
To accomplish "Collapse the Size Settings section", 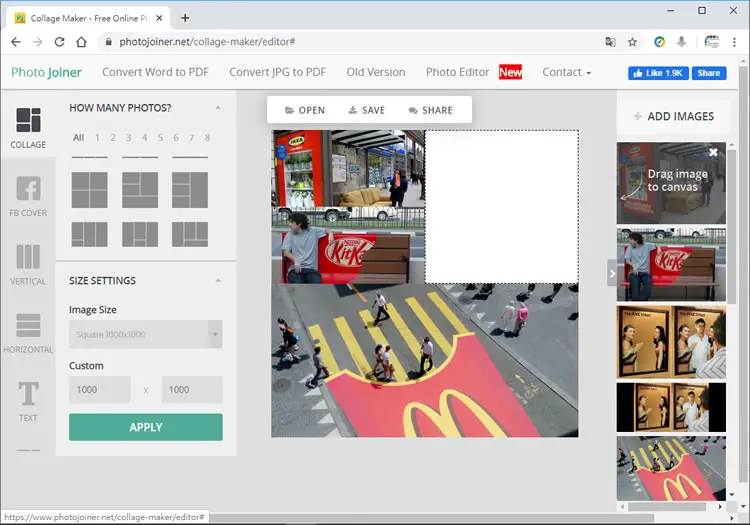I will pos(218,281).
